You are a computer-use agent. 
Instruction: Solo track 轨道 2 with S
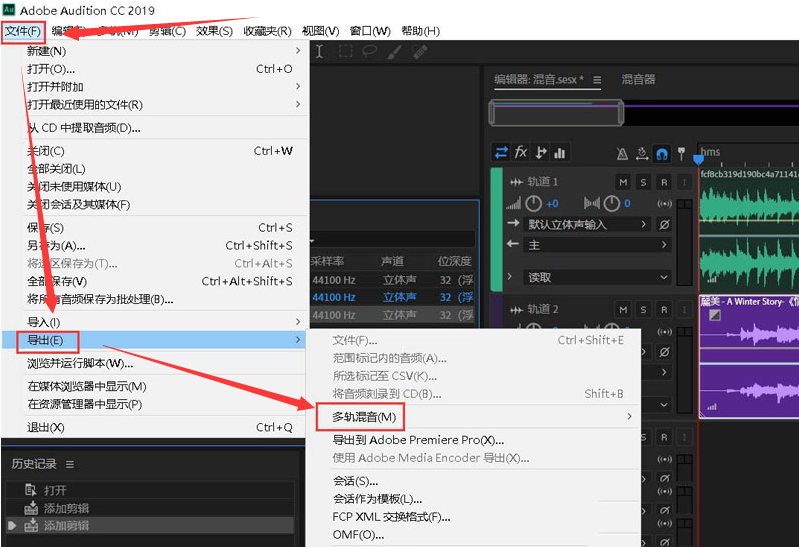[x=643, y=309]
